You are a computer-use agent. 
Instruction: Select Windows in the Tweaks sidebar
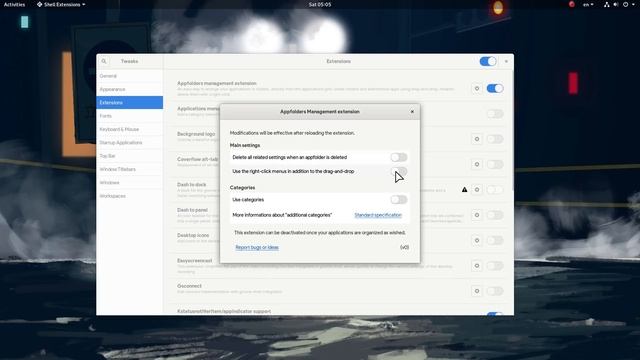(130, 182)
